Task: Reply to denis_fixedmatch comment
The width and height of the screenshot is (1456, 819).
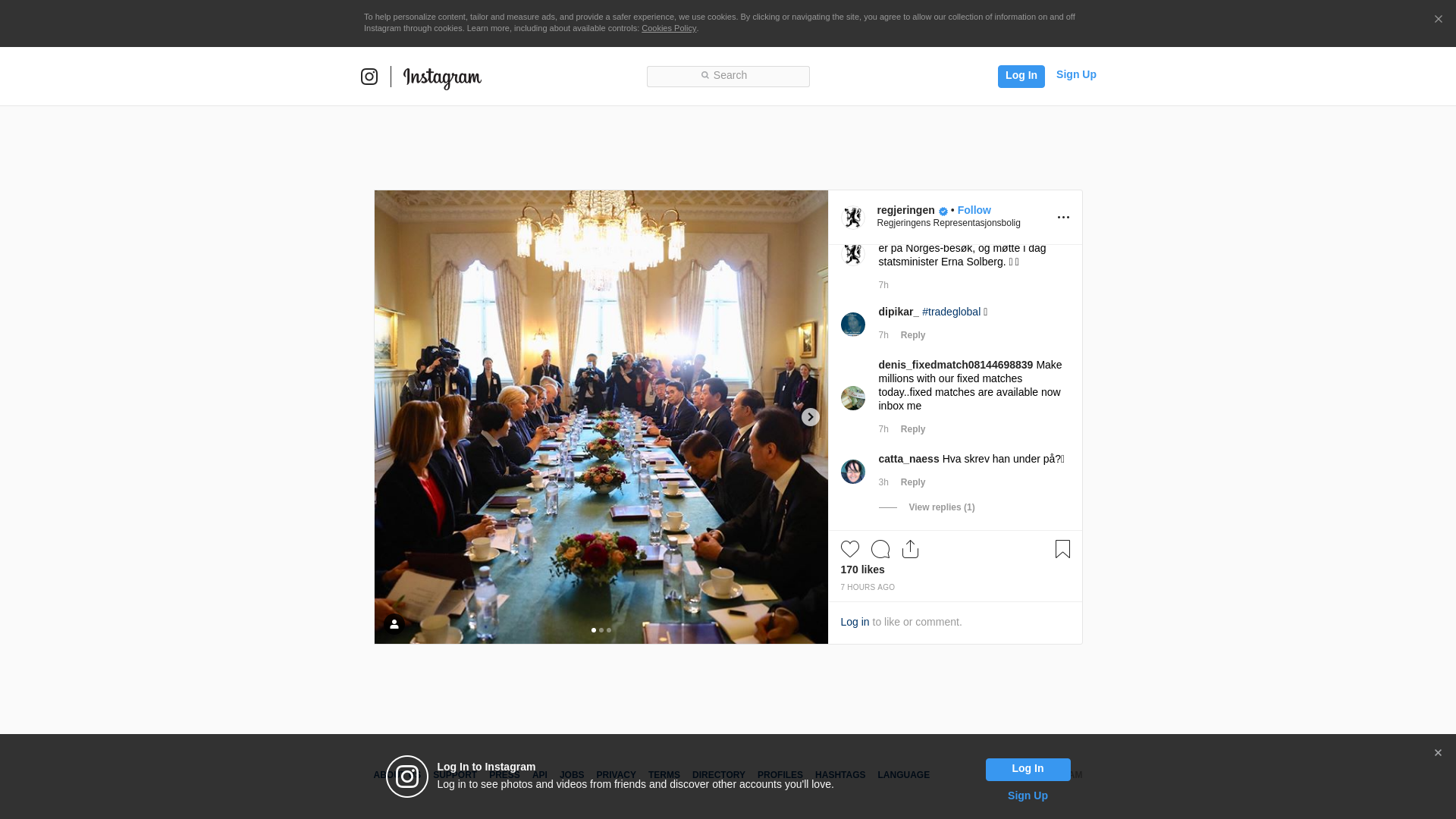Action: click(x=913, y=429)
